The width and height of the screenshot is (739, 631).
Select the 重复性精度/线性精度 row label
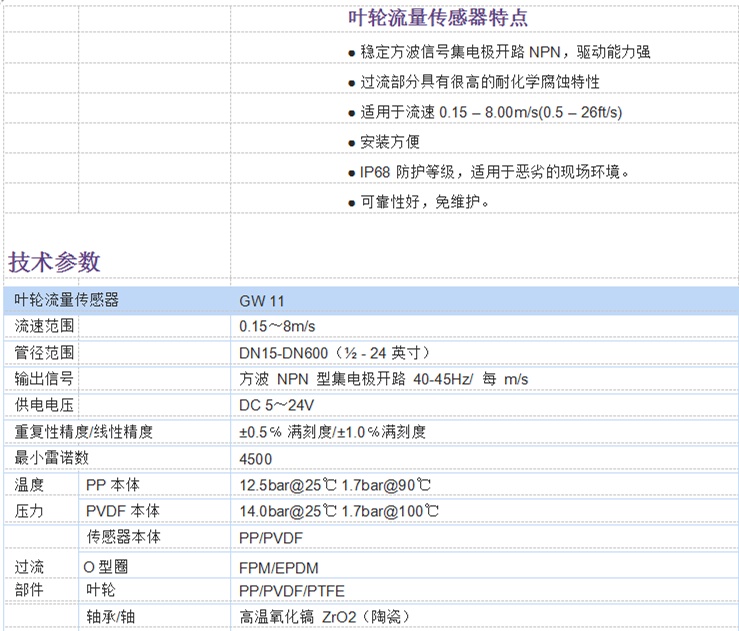click(84, 431)
